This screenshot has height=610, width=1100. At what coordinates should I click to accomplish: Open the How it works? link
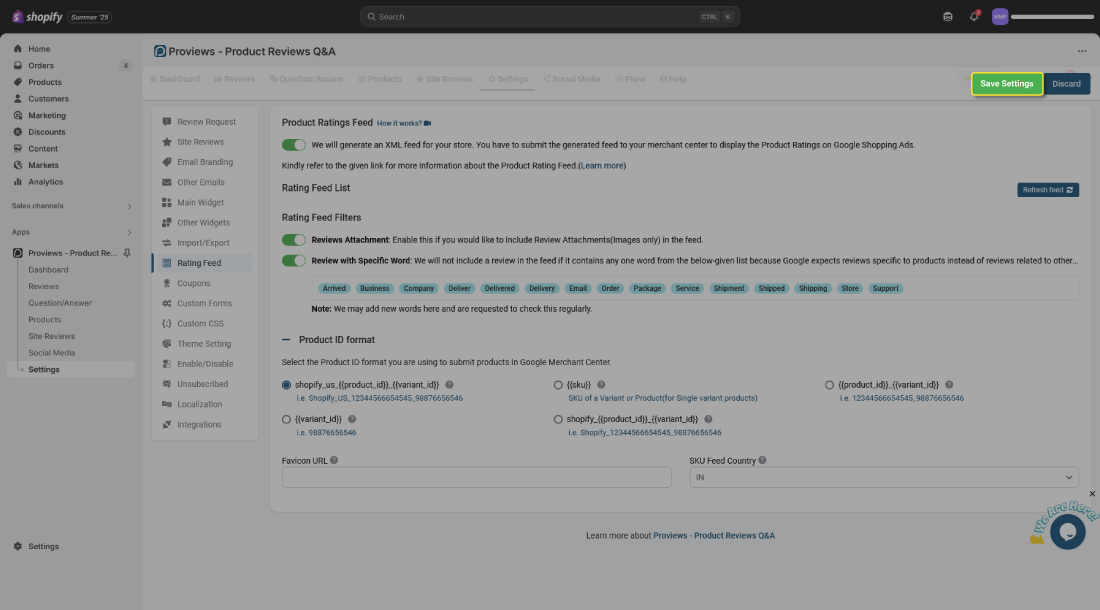399,123
